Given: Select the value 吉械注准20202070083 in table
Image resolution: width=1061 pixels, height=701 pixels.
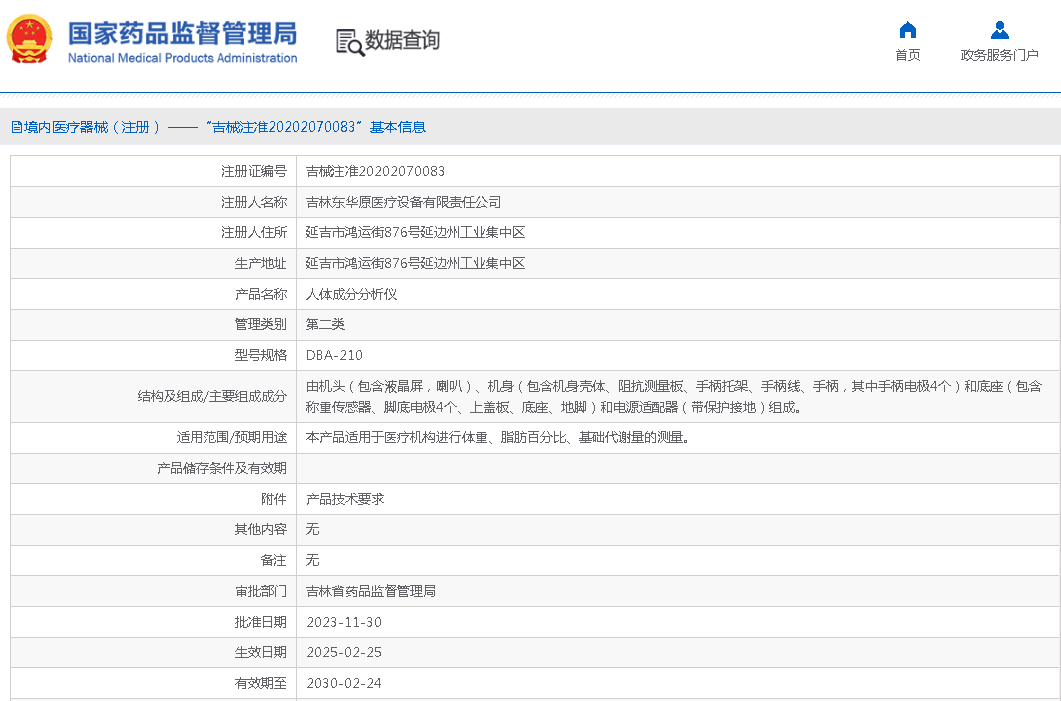Looking at the screenshot, I should tap(376, 171).
